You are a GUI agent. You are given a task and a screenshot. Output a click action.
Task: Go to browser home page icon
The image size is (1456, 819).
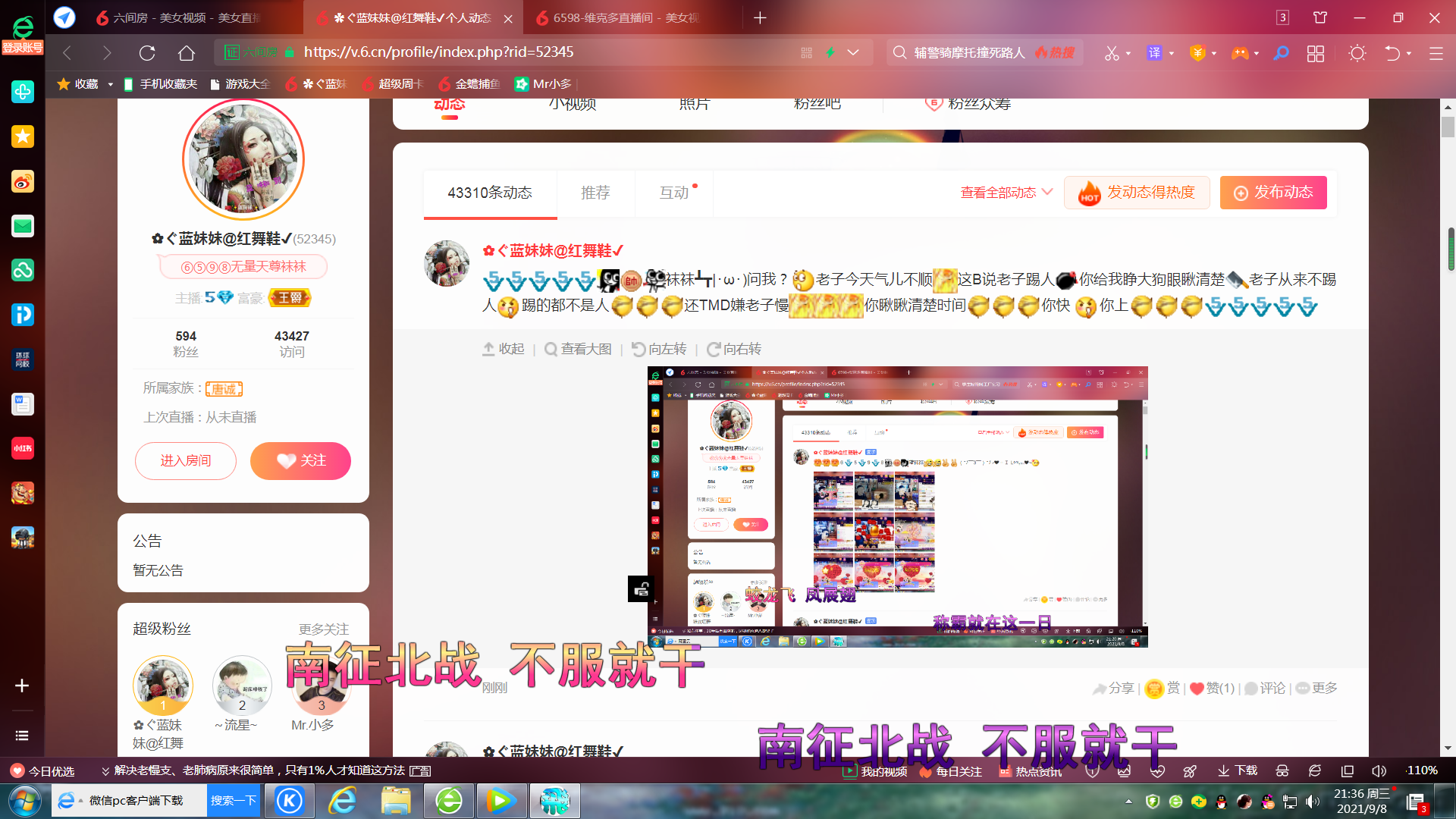187,53
